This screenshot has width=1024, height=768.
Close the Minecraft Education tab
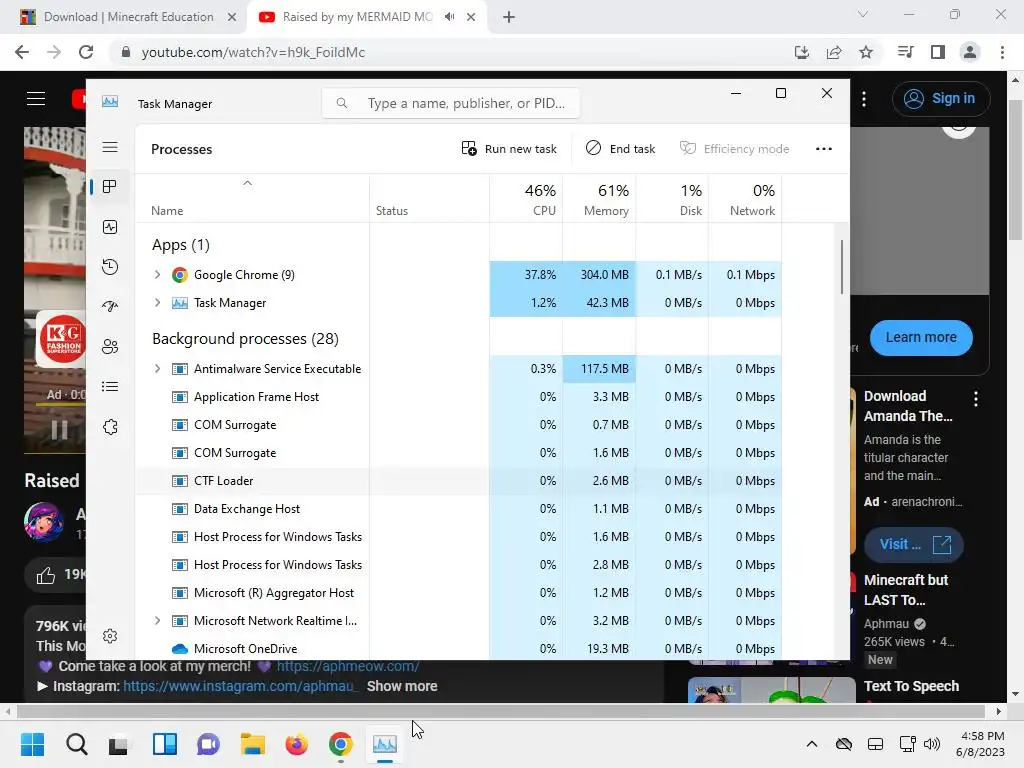tap(232, 17)
